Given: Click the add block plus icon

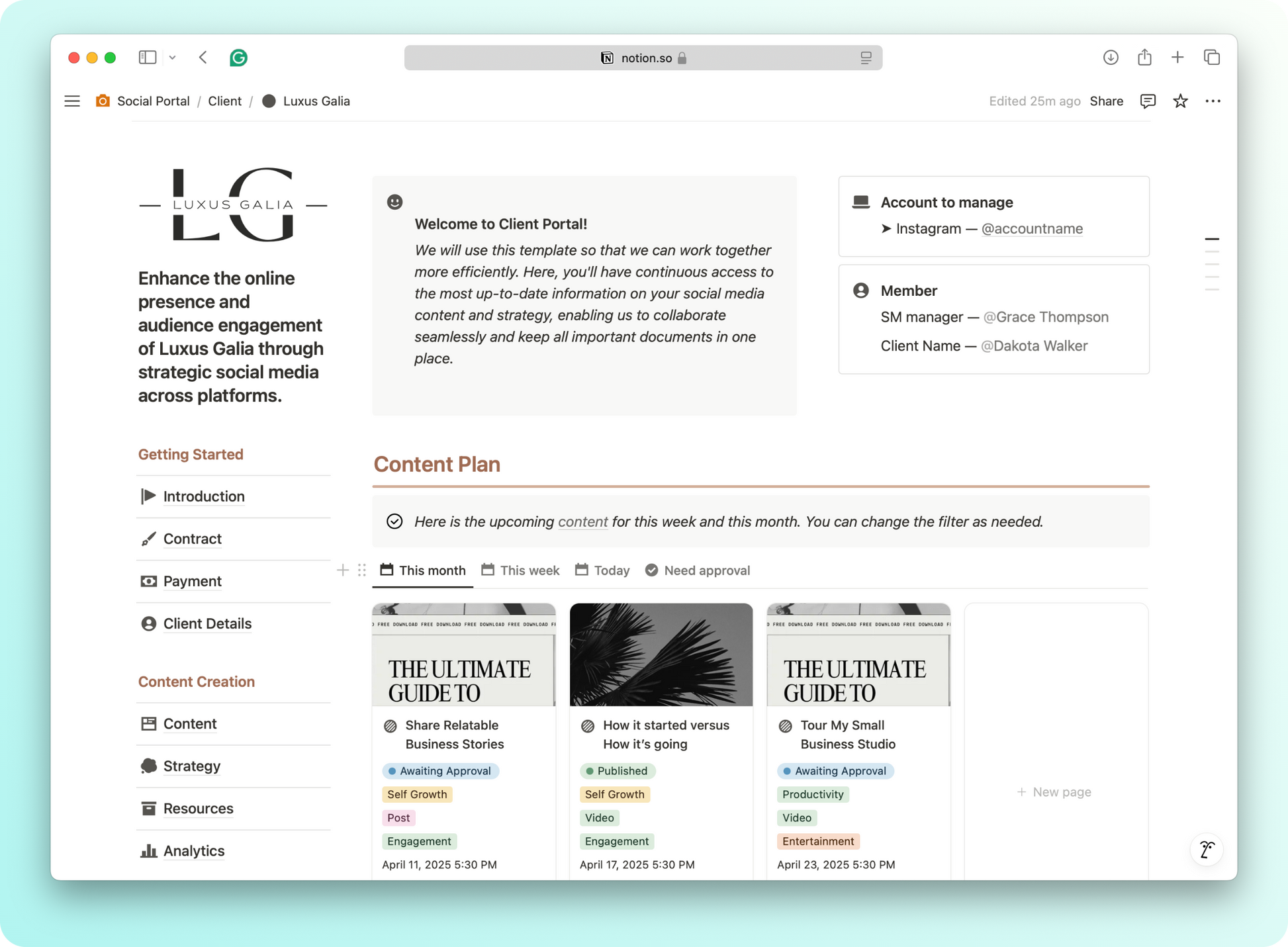Looking at the screenshot, I should (342, 570).
